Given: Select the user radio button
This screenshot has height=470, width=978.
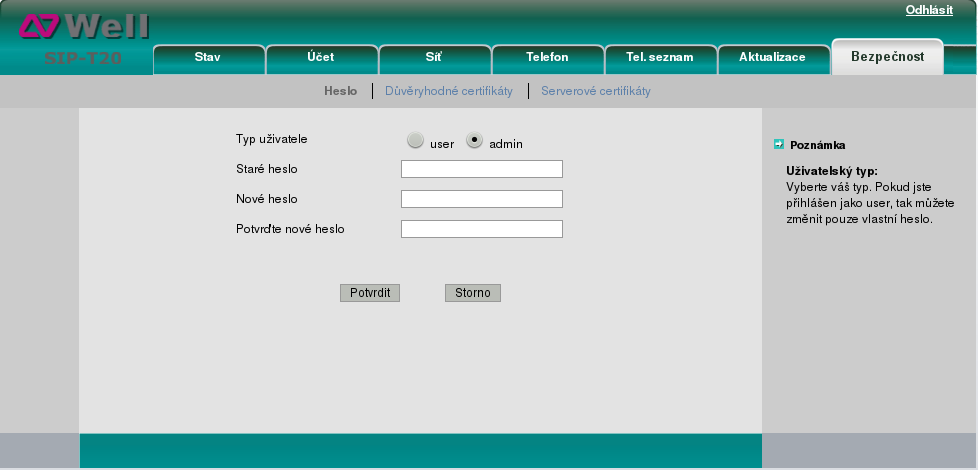Looking at the screenshot, I should (x=415, y=141).
